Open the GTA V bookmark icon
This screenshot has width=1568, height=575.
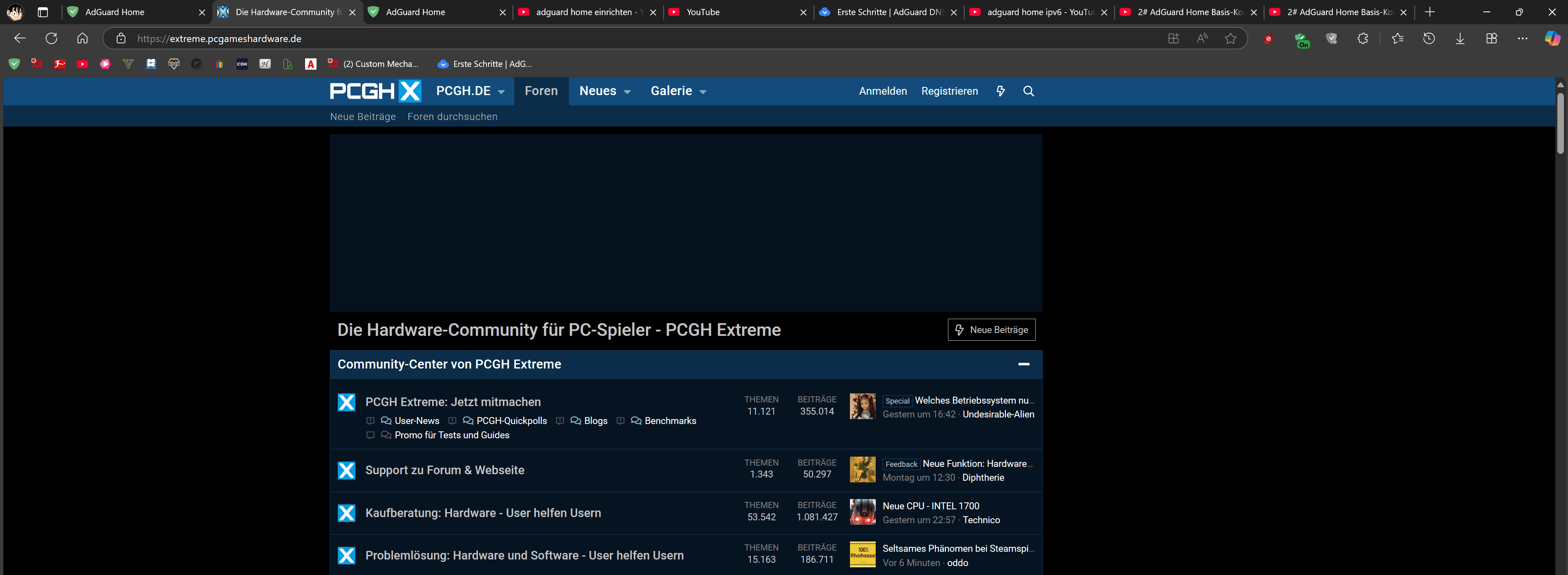pyautogui.click(x=128, y=64)
